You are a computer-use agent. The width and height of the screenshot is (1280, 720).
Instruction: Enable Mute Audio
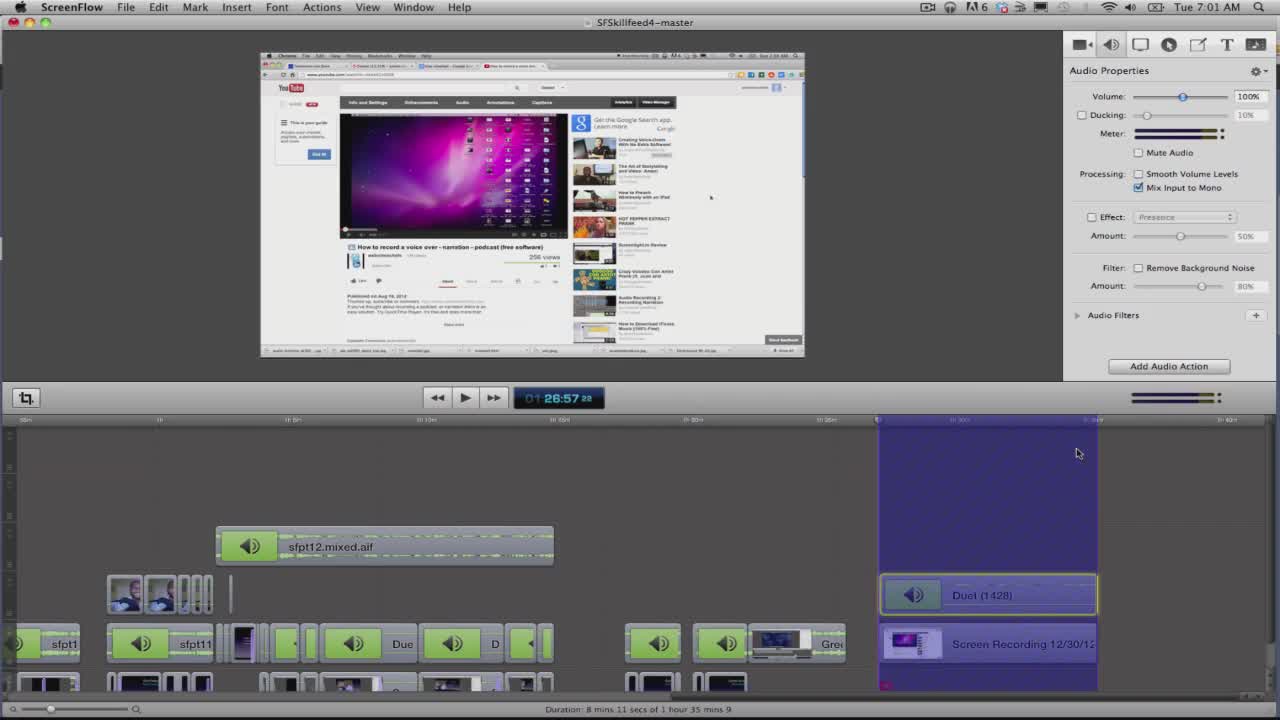pyautogui.click(x=1138, y=153)
